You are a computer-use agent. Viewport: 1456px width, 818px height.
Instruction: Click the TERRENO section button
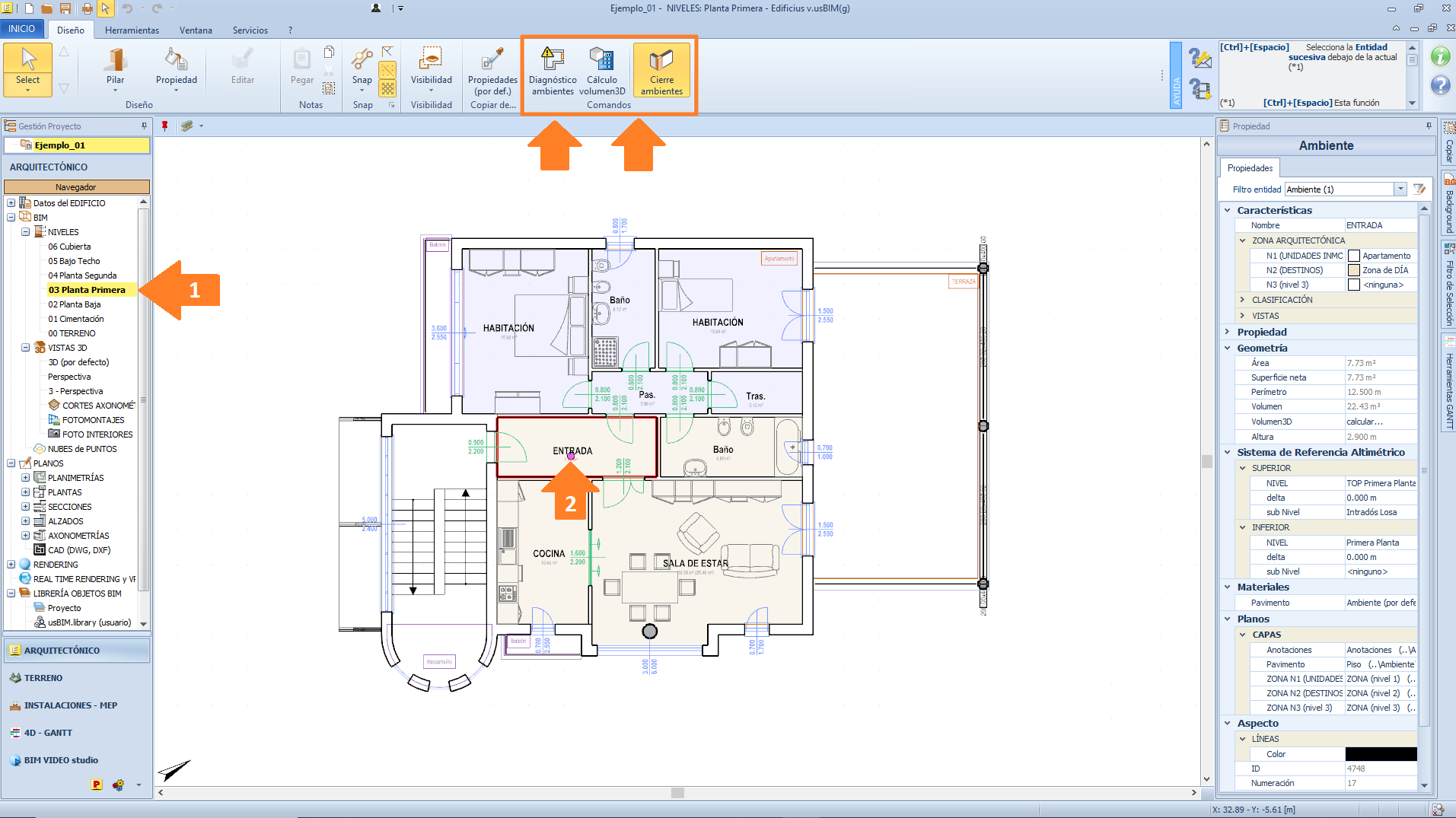tap(43, 678)
